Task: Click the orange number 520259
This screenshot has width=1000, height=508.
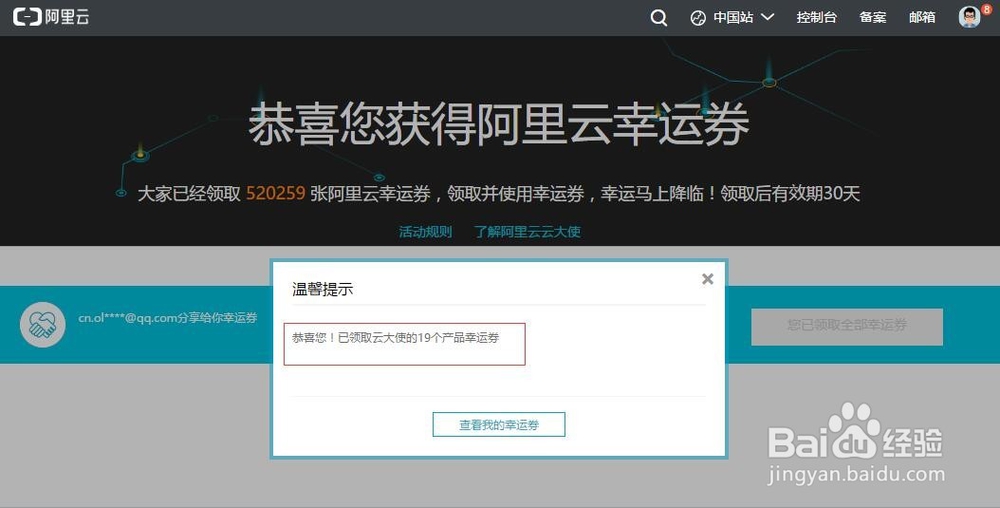Action: point(276,193)
